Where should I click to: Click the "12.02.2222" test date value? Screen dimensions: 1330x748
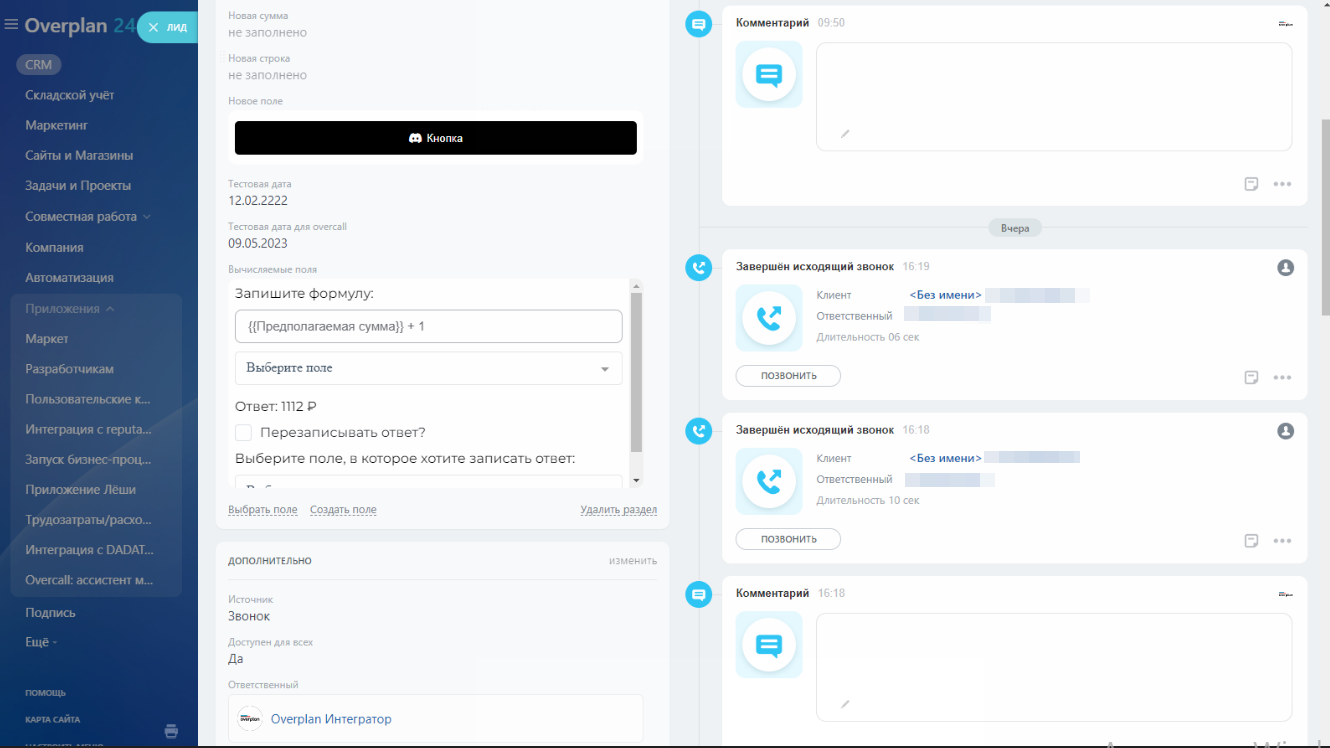point(258,201)
